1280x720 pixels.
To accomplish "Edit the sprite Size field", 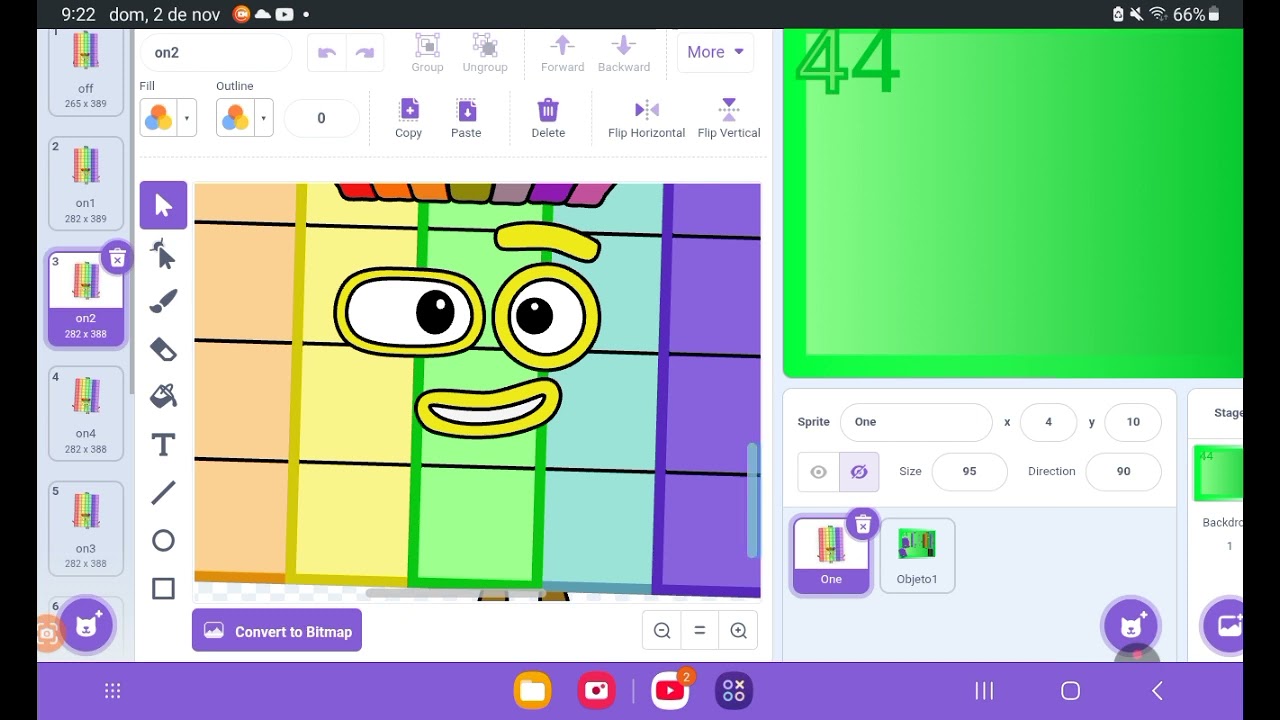I will tap(969, 472).
